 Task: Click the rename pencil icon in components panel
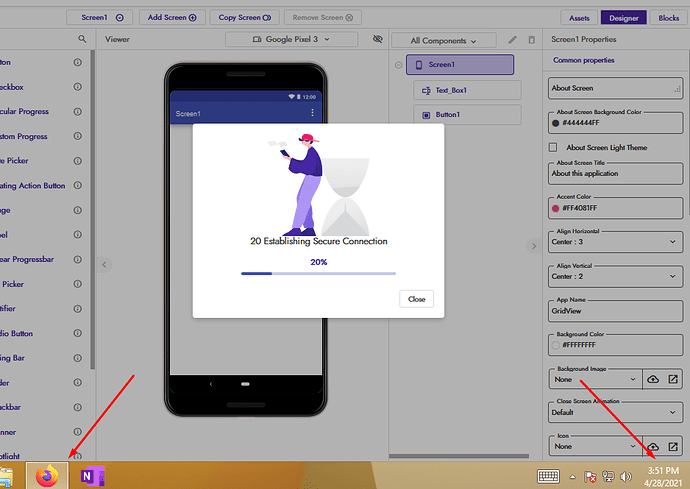pos(512,40)
